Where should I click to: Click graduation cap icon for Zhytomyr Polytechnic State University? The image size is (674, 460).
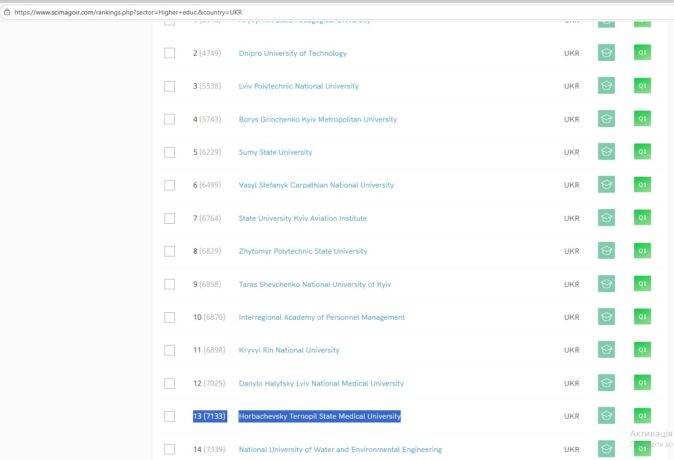click(606, 251)
